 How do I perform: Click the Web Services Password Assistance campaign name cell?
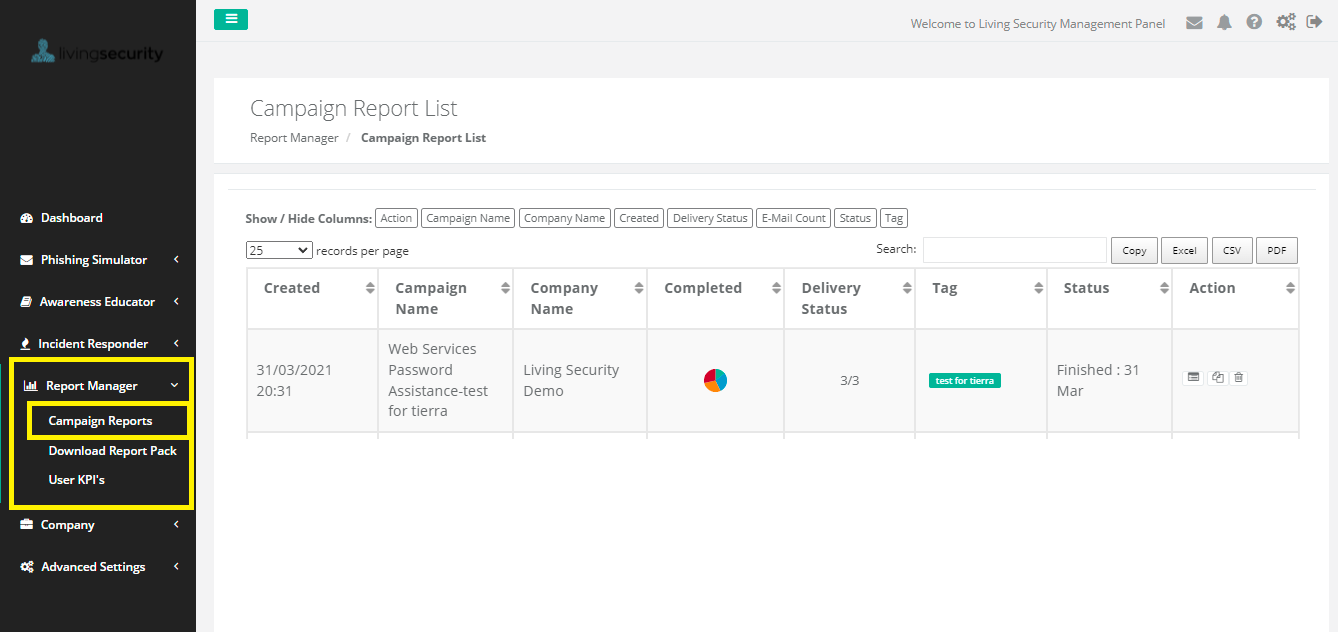point(445,380)
